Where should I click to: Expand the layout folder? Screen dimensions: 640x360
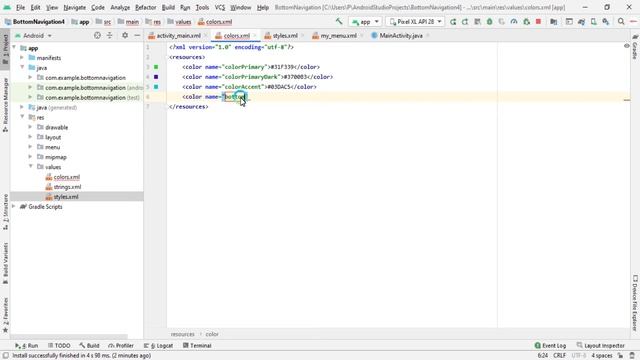(x=30, y=137)
